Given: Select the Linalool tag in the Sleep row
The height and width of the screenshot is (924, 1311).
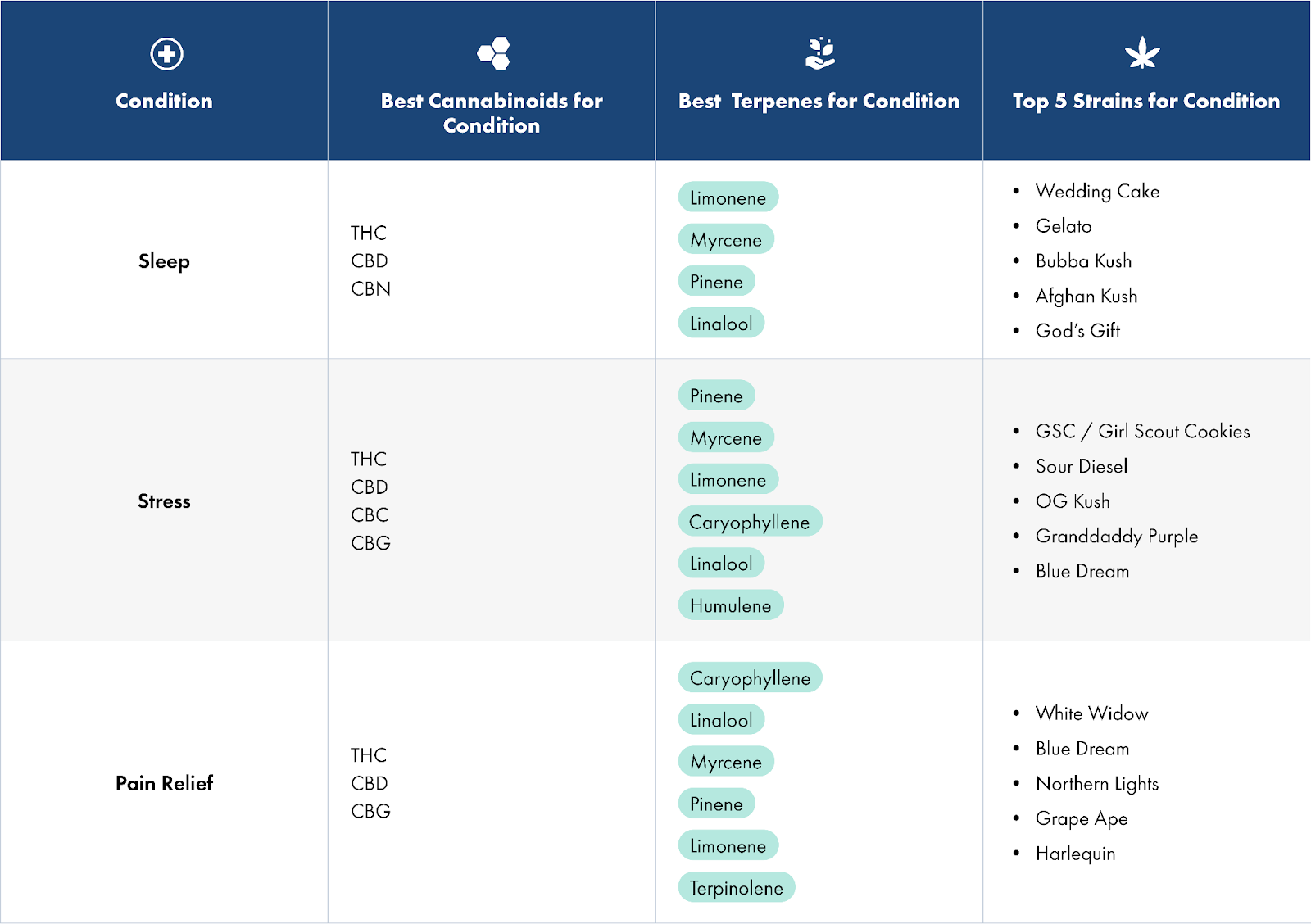Looking at the screenshot, I should tap(721, 323).
